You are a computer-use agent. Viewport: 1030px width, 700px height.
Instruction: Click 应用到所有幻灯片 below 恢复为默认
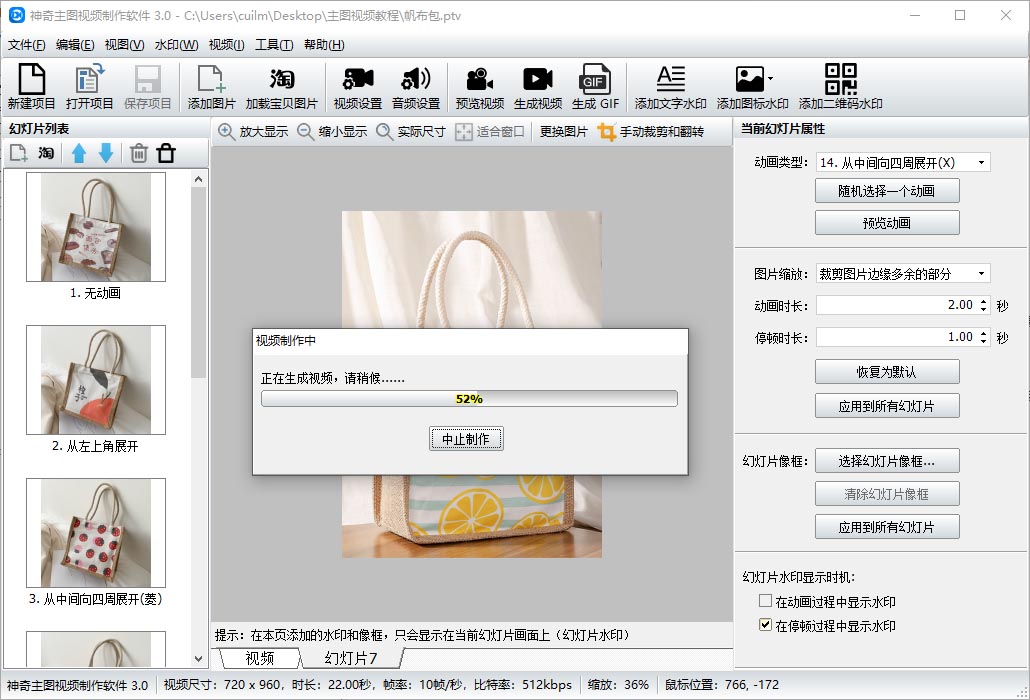(887, 406)
